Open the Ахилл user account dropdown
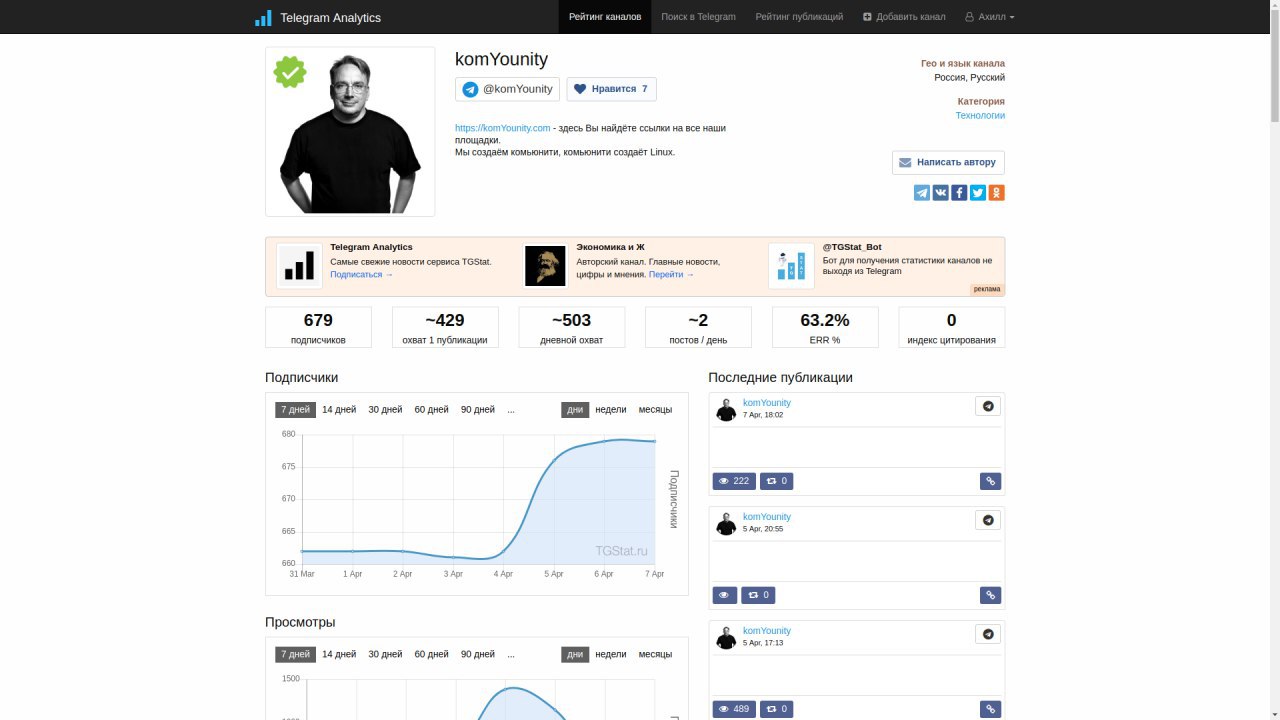 pyautogui.click(x=990, y=17)
